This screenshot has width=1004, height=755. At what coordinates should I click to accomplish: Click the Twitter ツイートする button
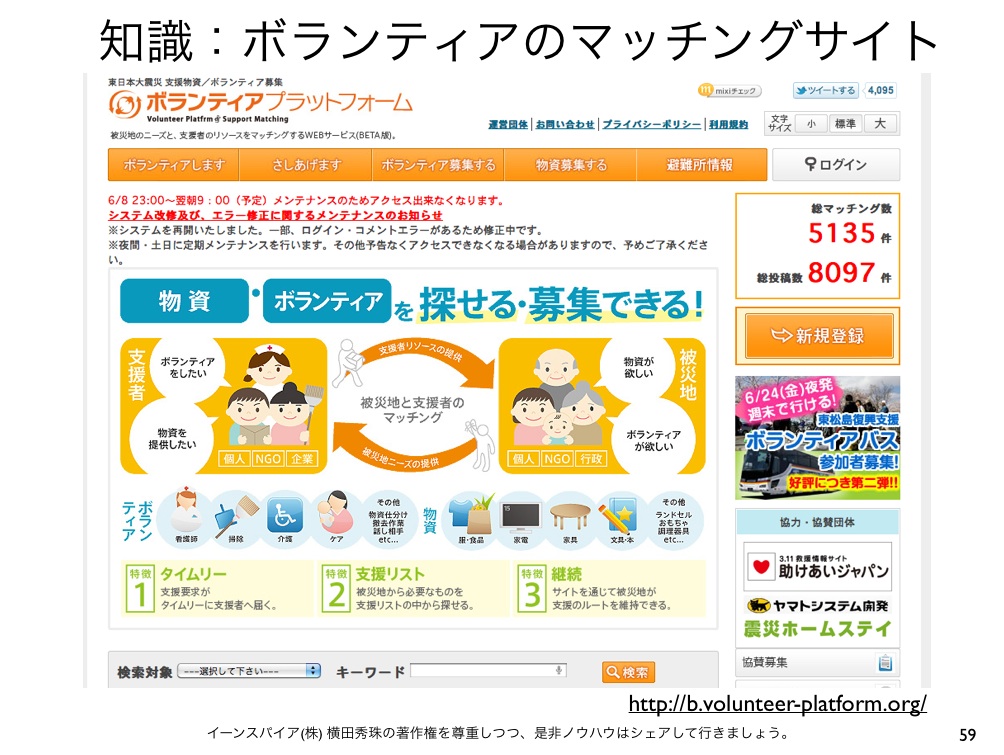coord(826,91)
